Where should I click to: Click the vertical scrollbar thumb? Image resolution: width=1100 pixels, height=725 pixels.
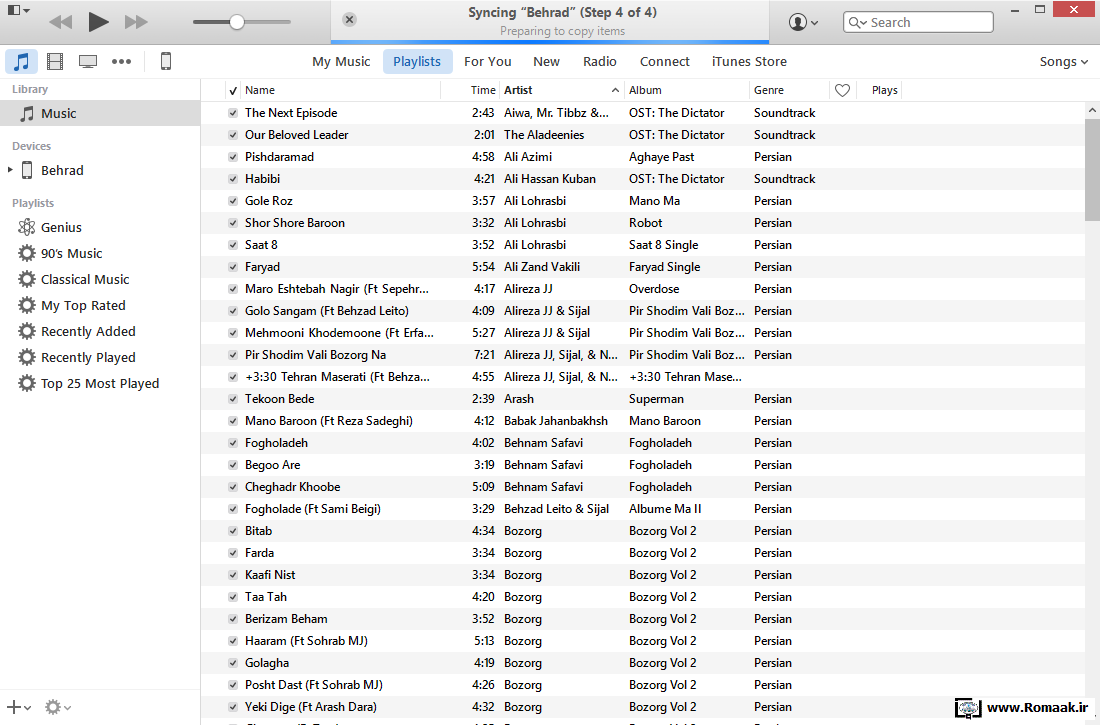tap(1092, 170)
